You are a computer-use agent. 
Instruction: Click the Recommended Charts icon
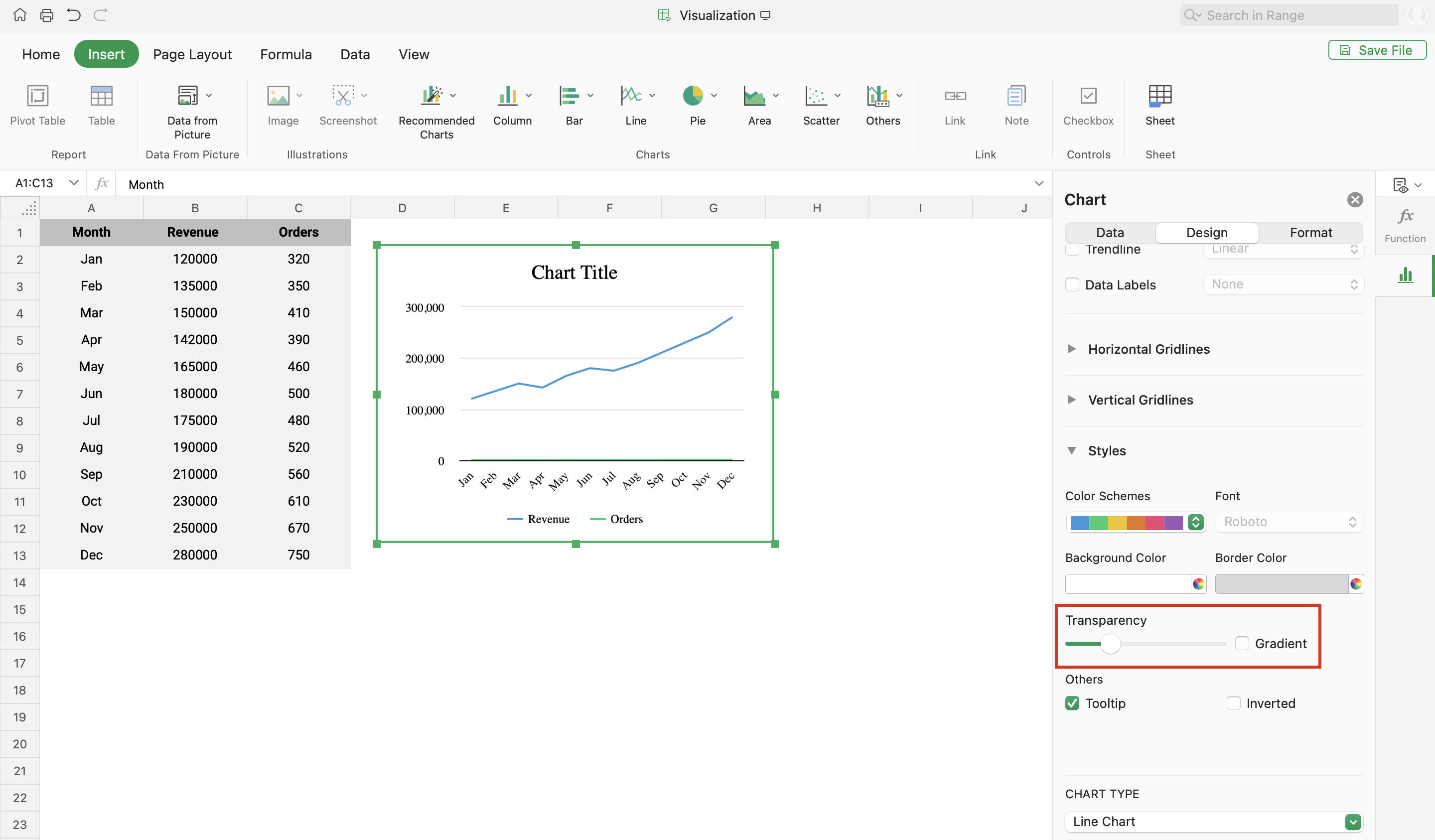pyautogui.click(x=431, y=96)
